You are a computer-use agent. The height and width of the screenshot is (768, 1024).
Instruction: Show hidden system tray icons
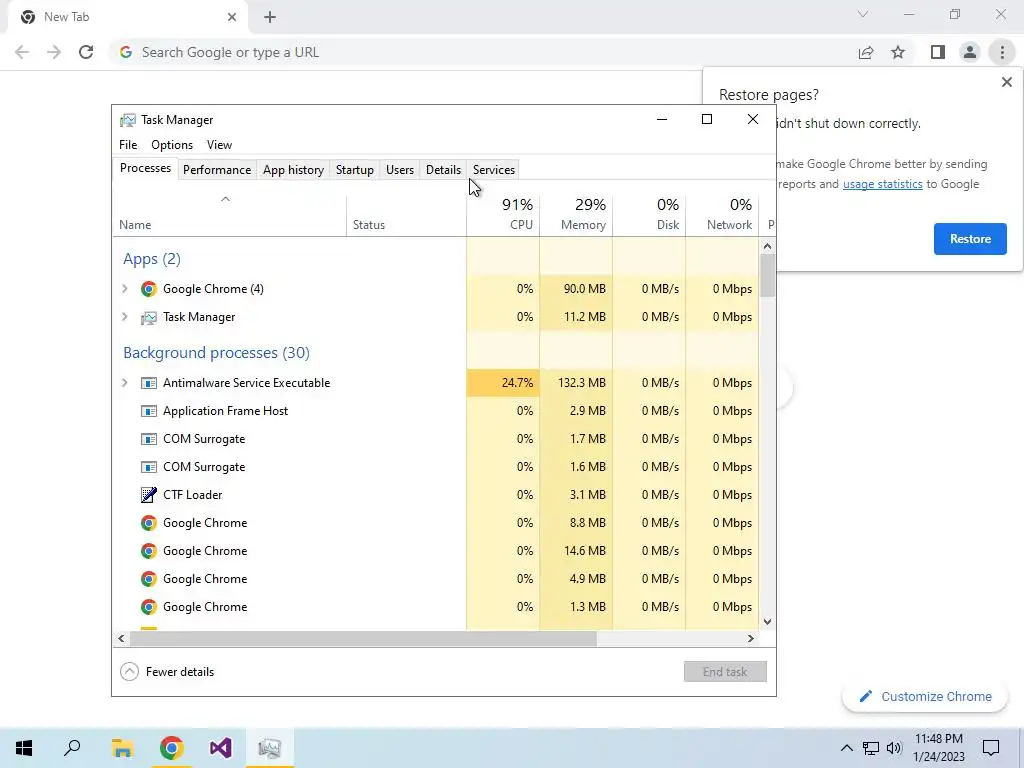coord(846,748)
